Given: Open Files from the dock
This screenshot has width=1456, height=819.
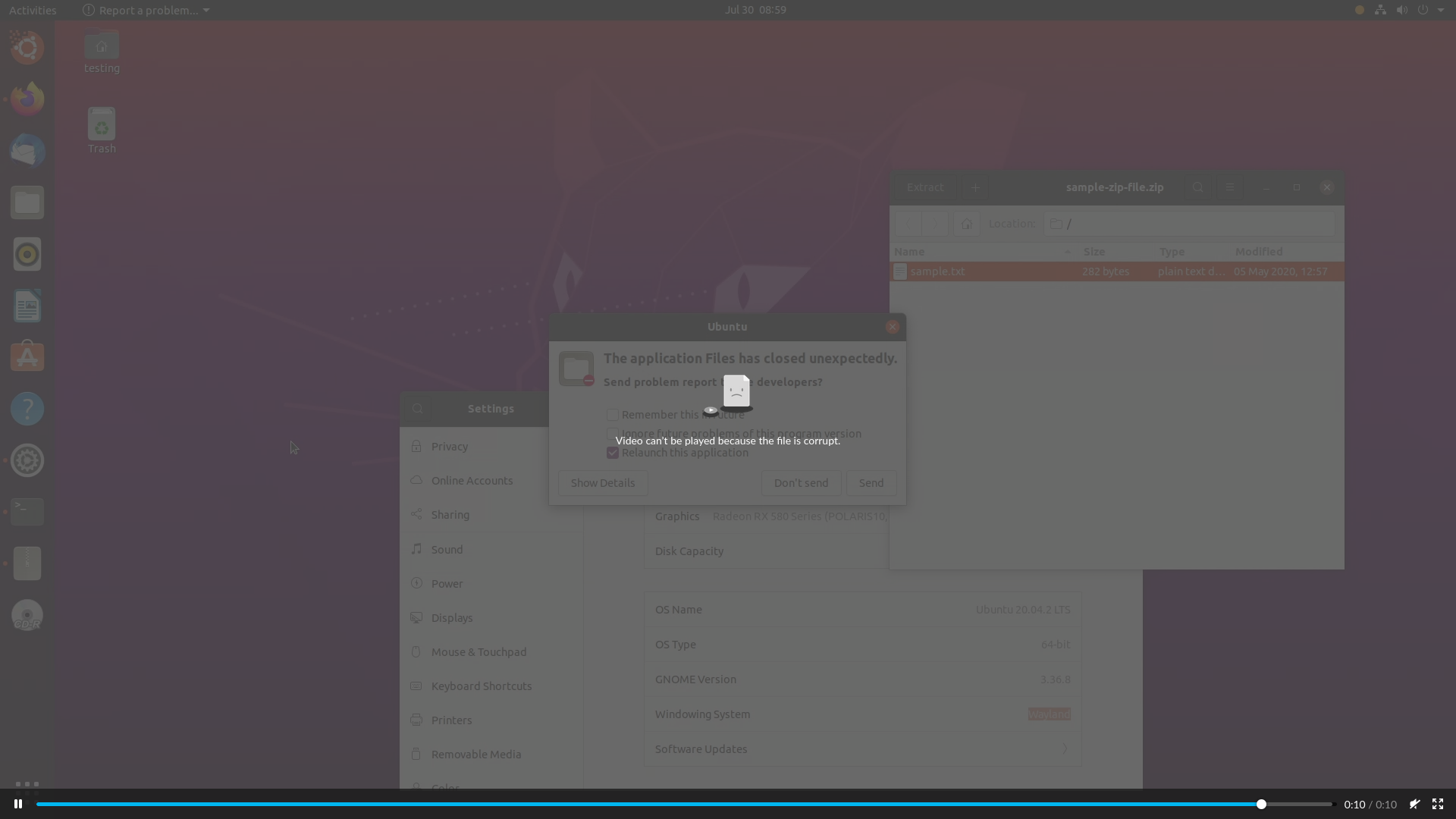Looking at the screenshot, I should tap(27, 202).
